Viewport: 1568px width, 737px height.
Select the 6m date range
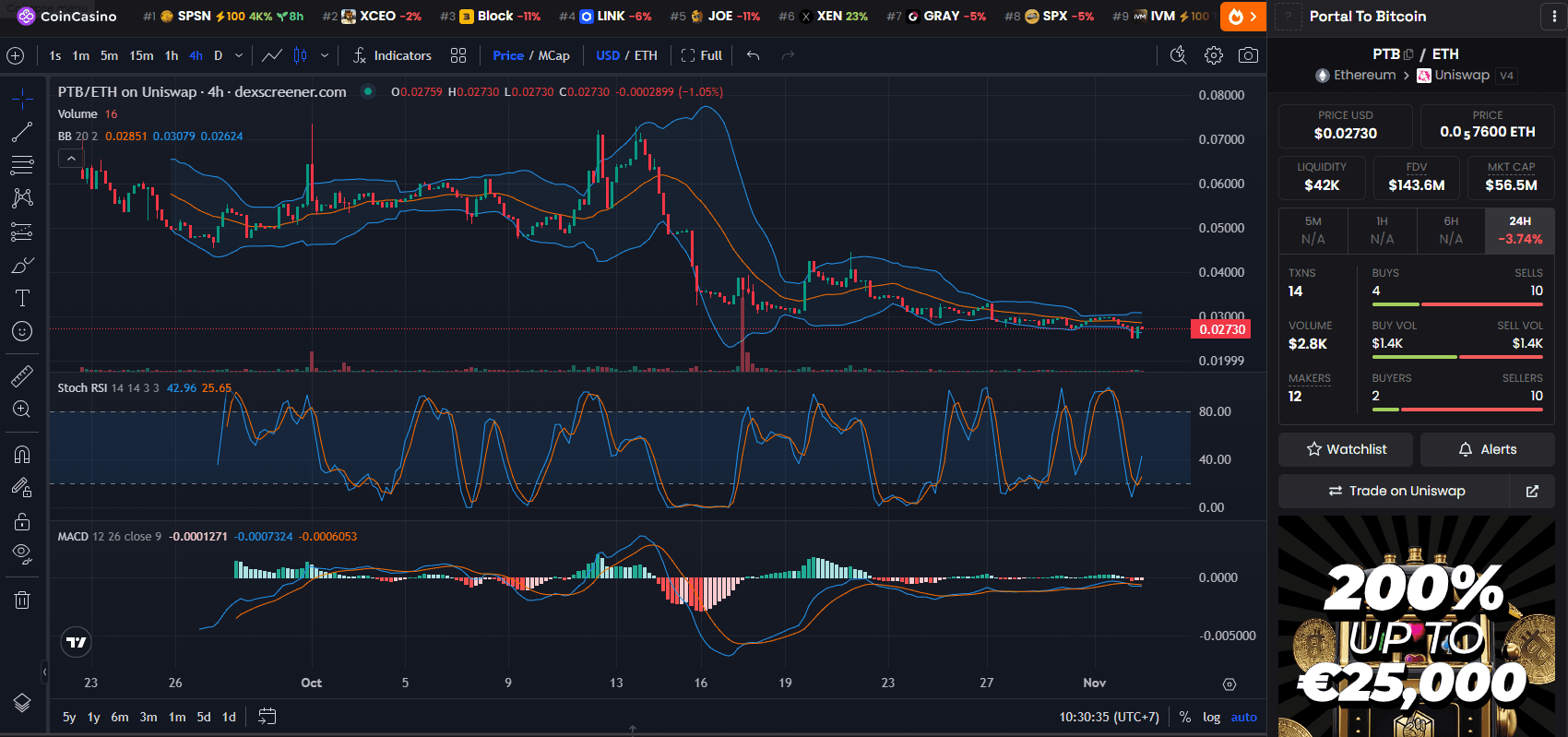point(120,717)
